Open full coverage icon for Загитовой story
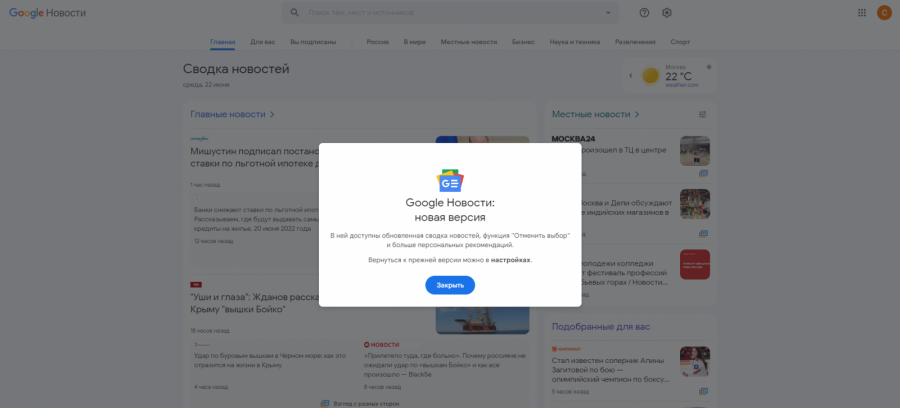900x408 pixels. (703, 391)
